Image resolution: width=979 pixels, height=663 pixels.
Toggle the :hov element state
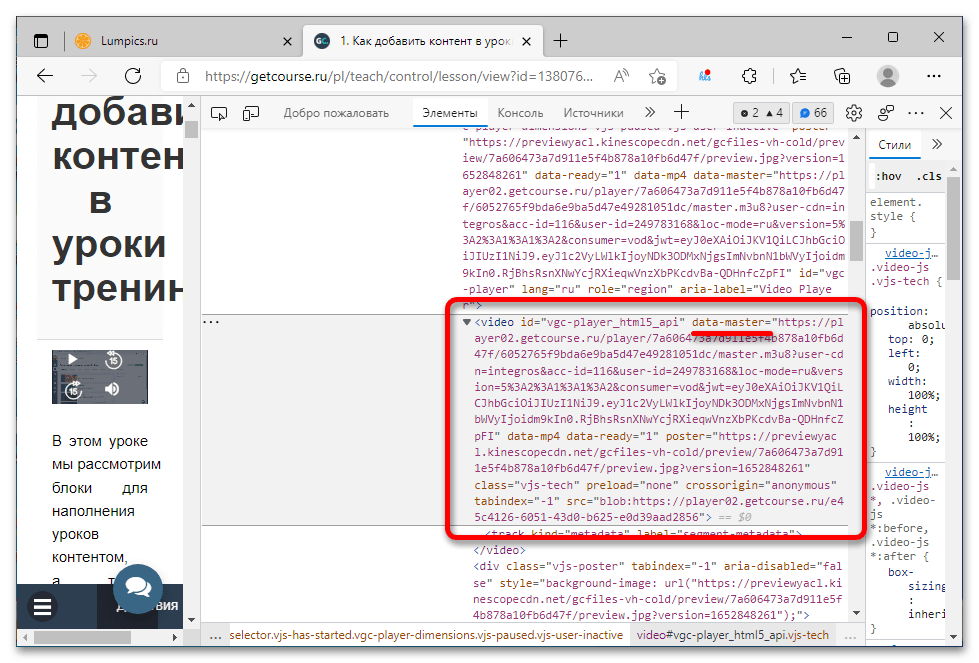click(x=888, y=176)
